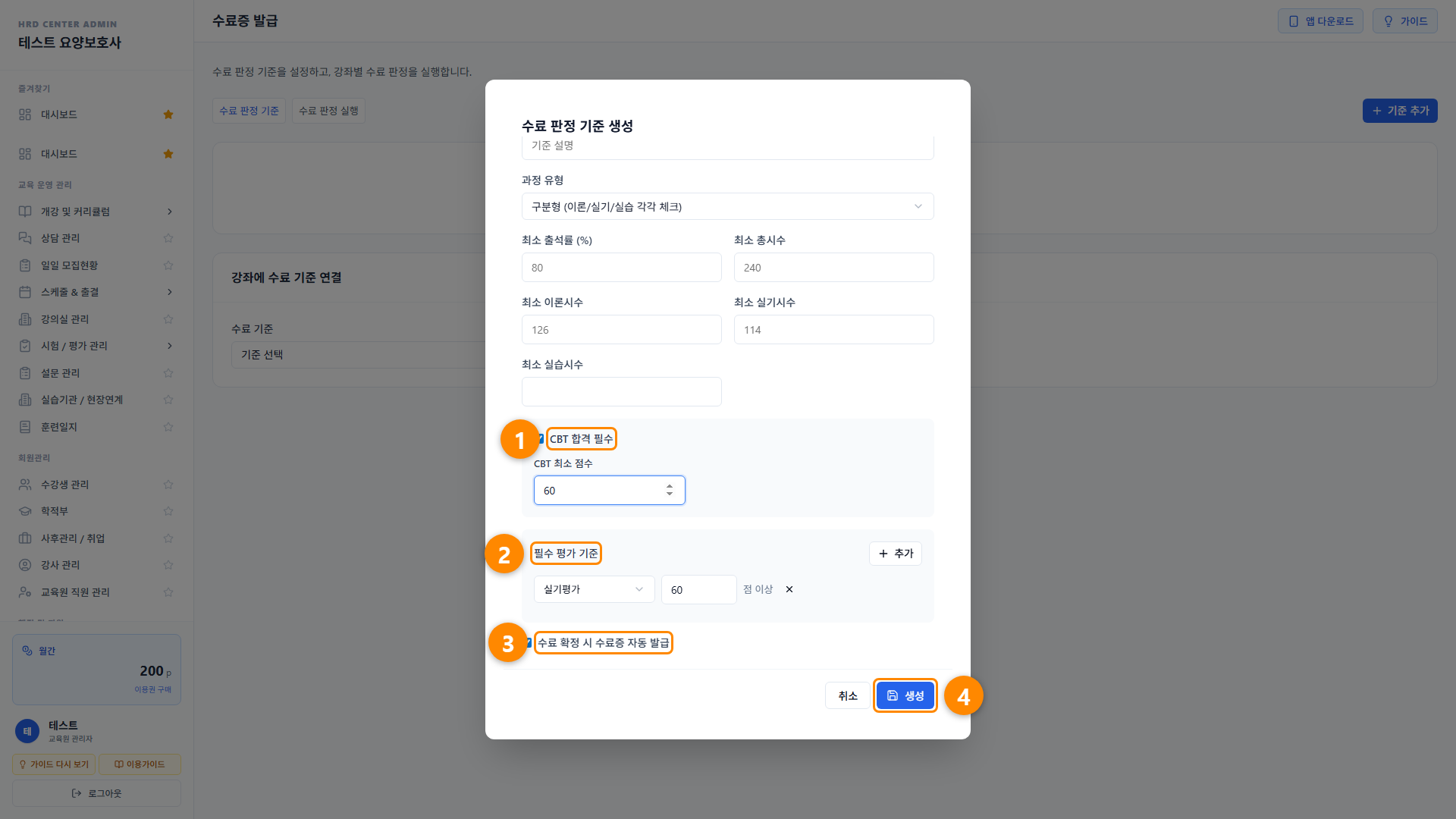This screenshot has width=1456, height=819.
Task: Click the 가이드 다시 보기 button
Action: tap(54, 764)
